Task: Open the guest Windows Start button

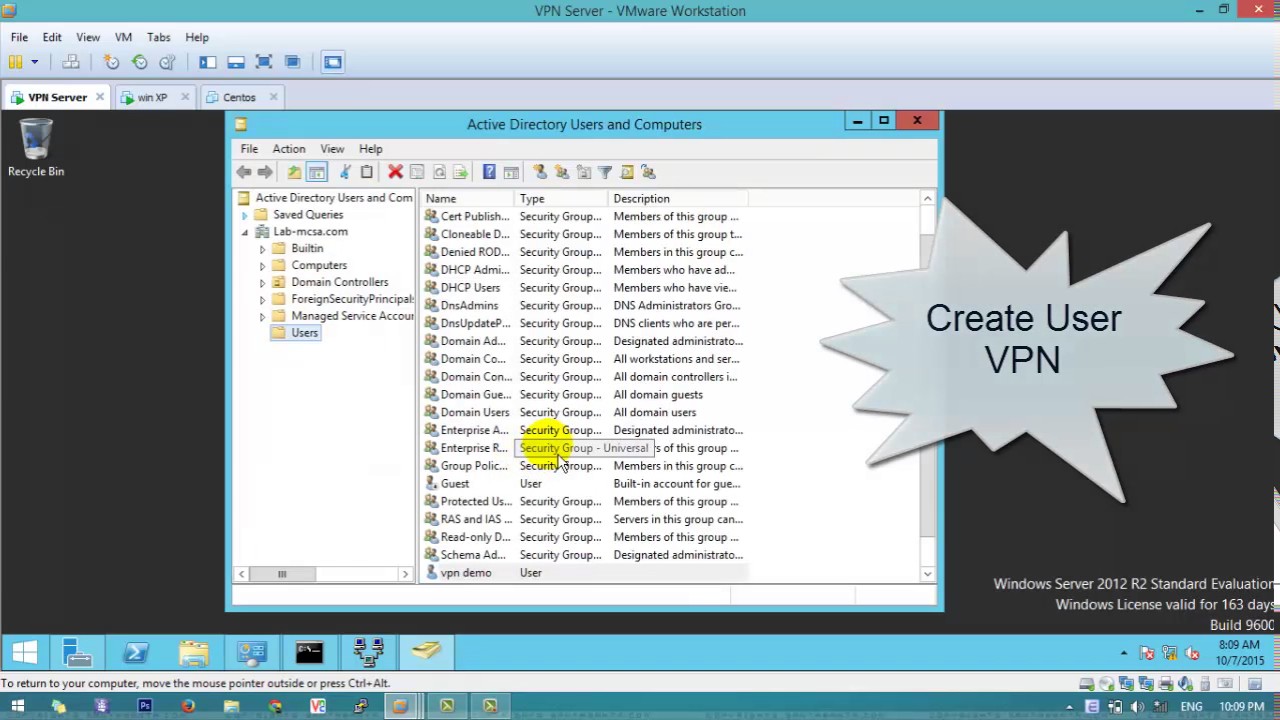Action: pos(25,653)
